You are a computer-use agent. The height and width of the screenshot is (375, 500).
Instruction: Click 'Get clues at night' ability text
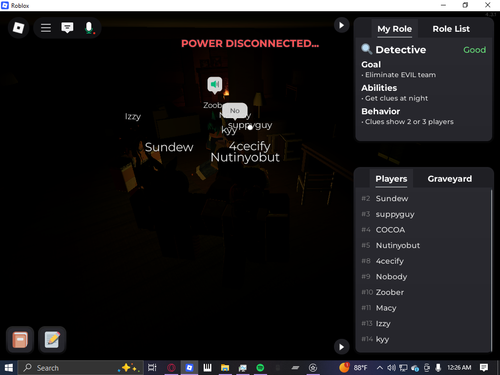click(396, 98)
